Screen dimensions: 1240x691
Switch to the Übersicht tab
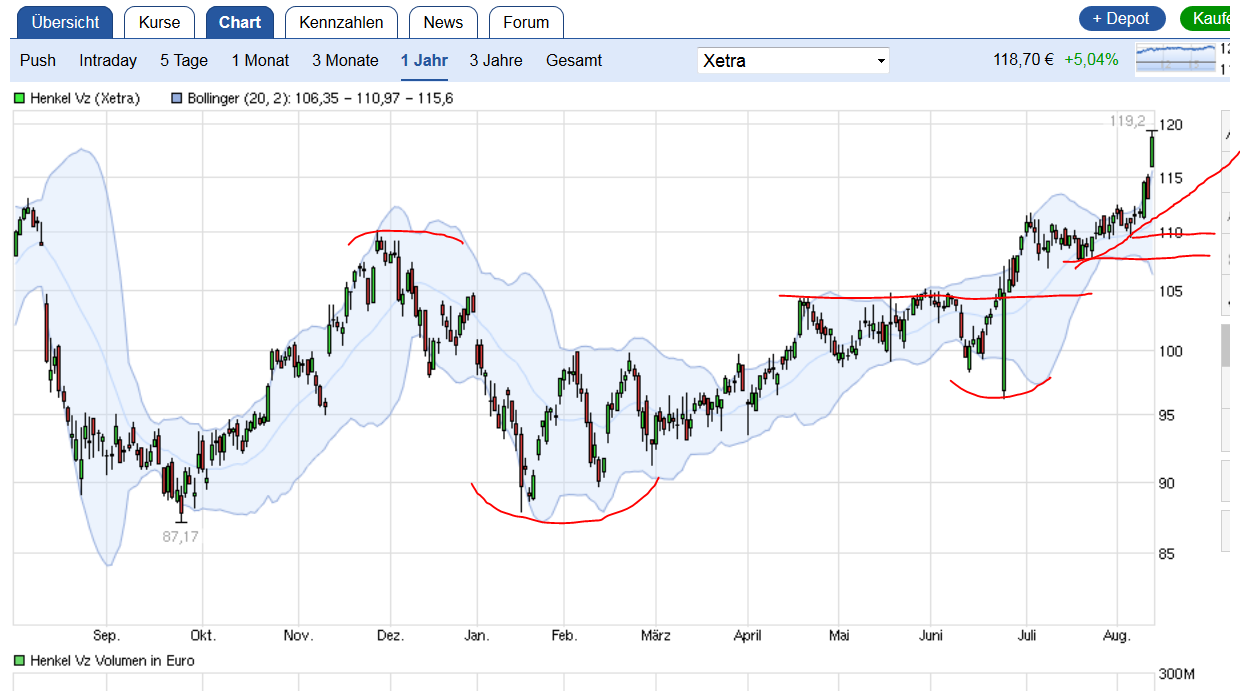(64, 22)
